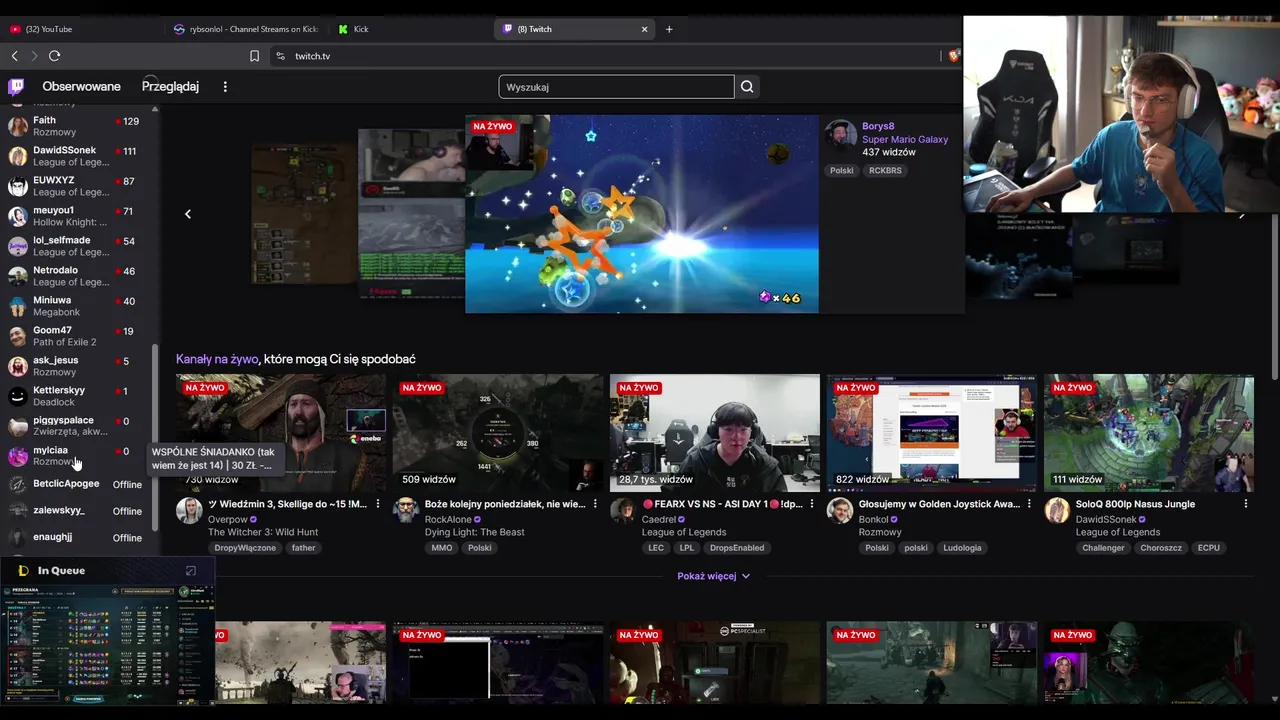Open Obserwowane page

81,87
